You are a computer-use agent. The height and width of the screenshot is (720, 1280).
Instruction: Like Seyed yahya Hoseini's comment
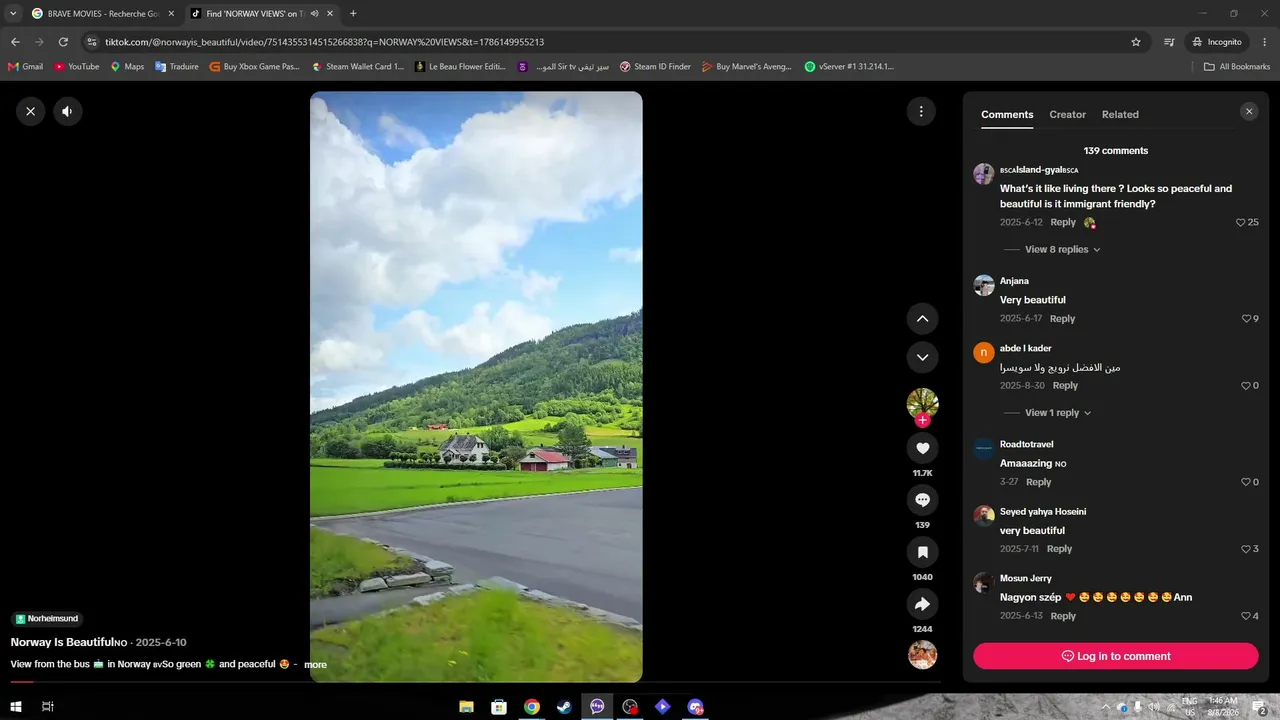tap(1246, 549)
